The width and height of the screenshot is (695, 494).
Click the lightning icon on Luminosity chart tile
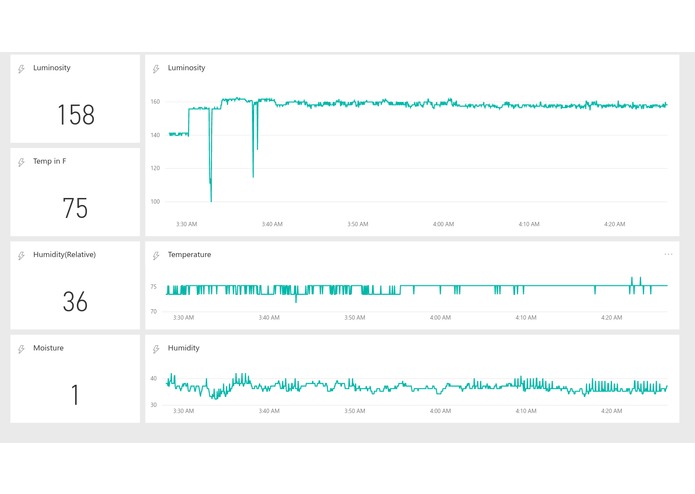coord(156,69)
